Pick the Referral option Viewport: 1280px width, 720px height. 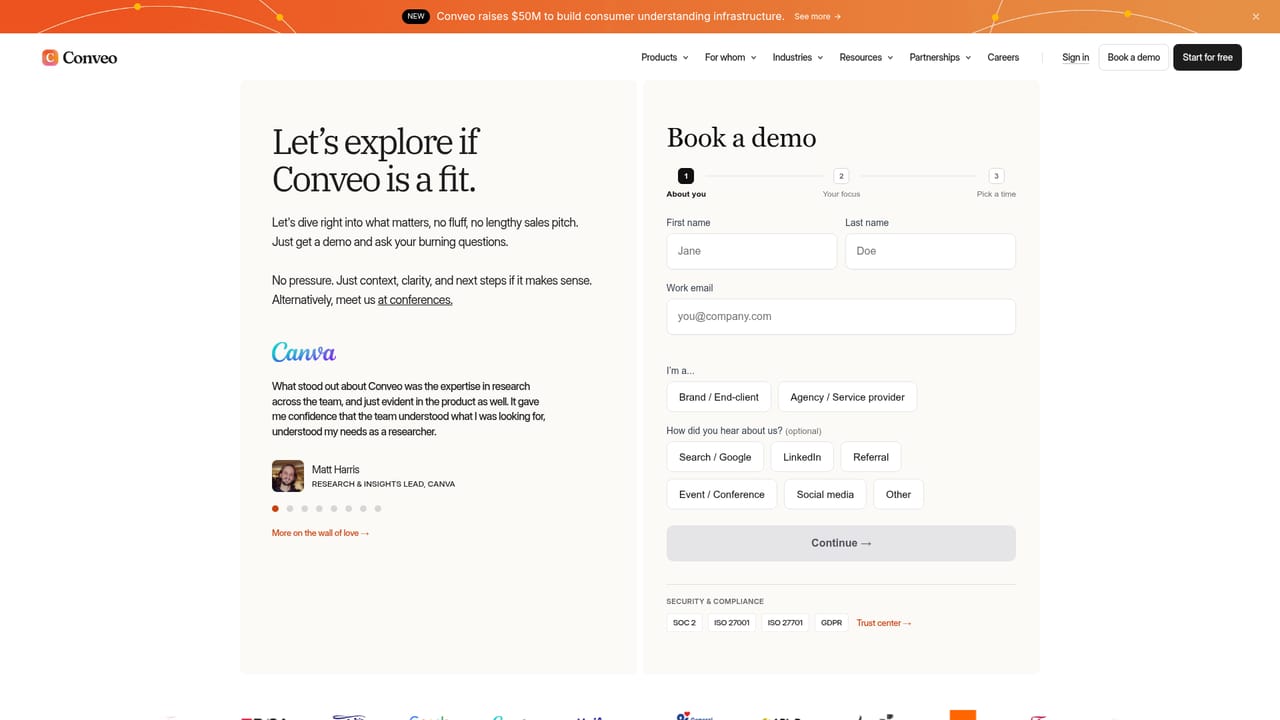(871, 457)
